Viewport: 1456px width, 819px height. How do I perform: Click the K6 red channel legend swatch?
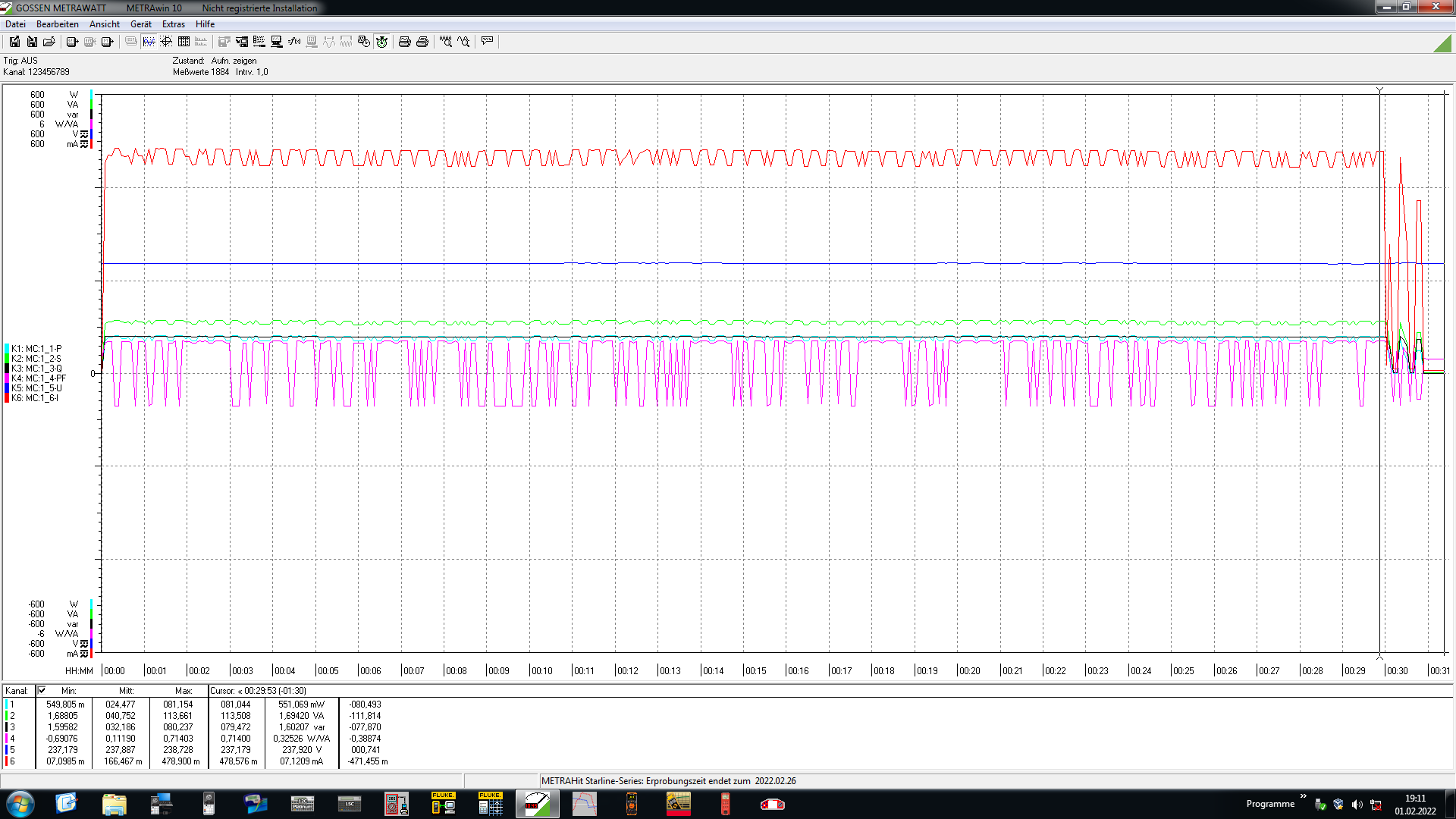click(7, 398)
